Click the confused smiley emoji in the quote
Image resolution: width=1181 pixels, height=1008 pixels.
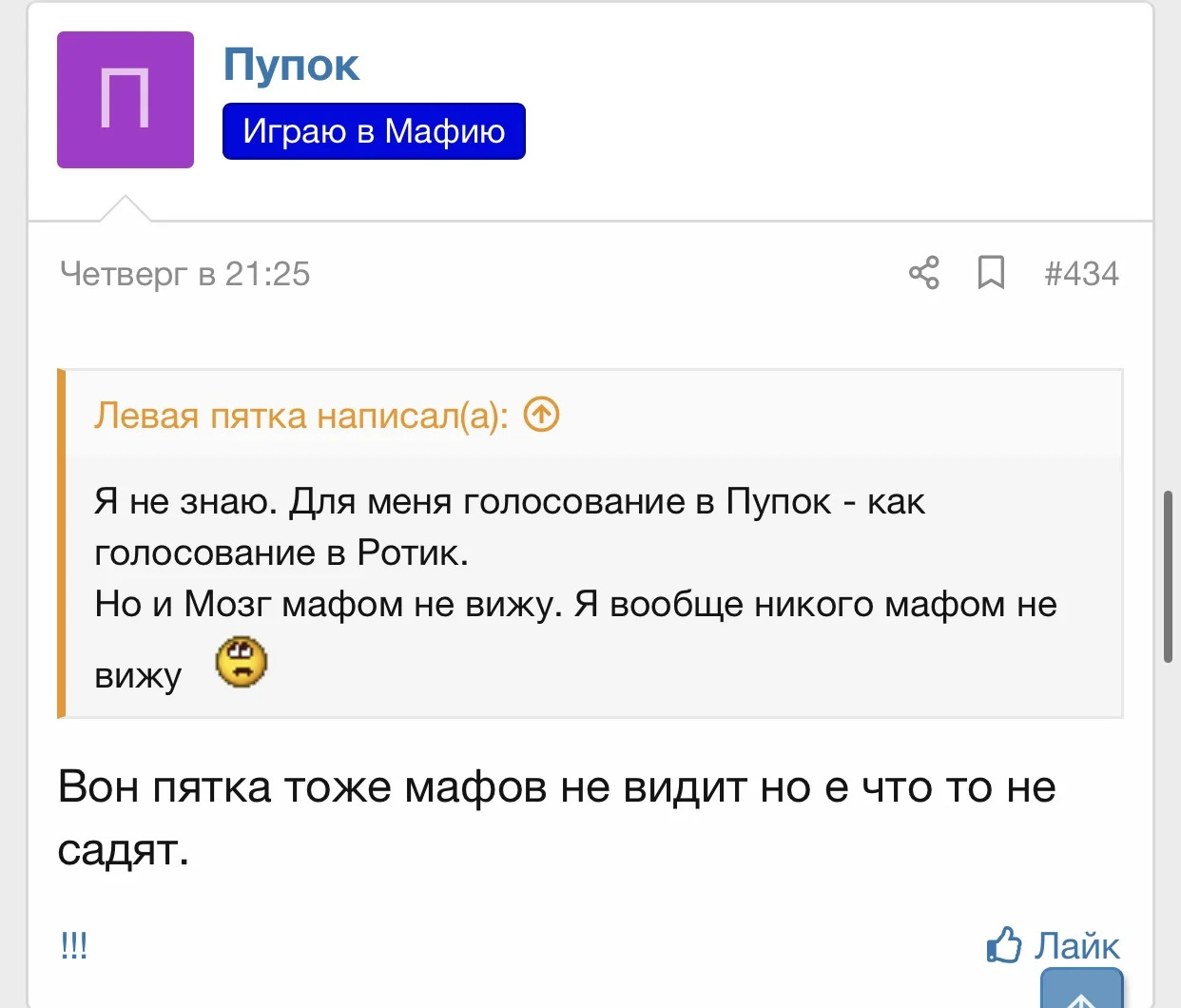[x=242, y=663]
